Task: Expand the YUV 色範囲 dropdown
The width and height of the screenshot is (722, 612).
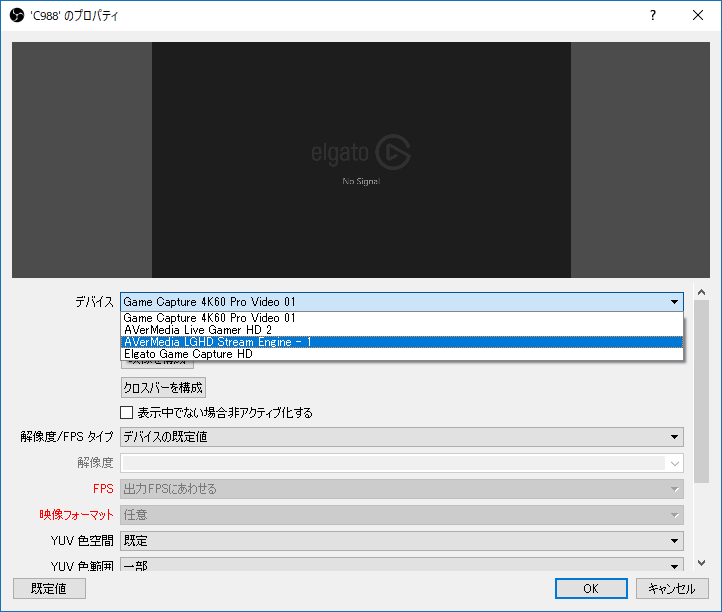Action: point(402,565)
